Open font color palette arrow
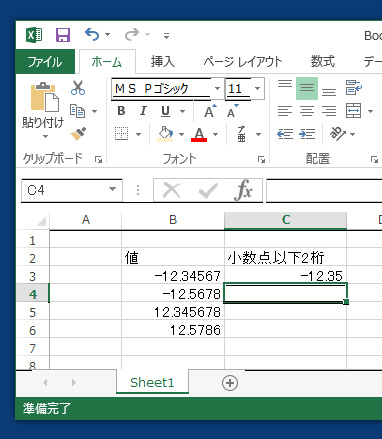382x439 pixels. tap(216, 134)
